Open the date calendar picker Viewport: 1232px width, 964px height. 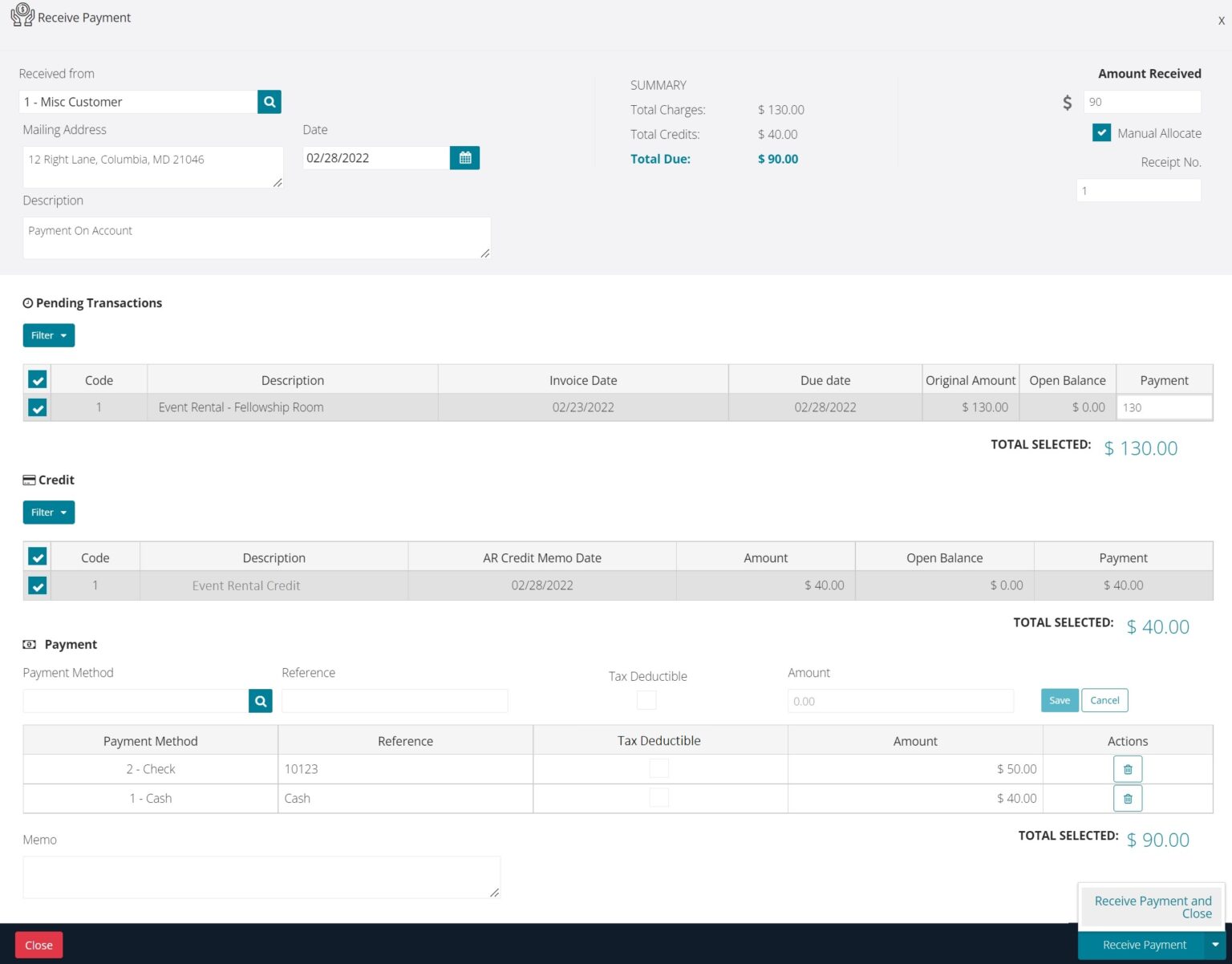[x=465, y=157]
